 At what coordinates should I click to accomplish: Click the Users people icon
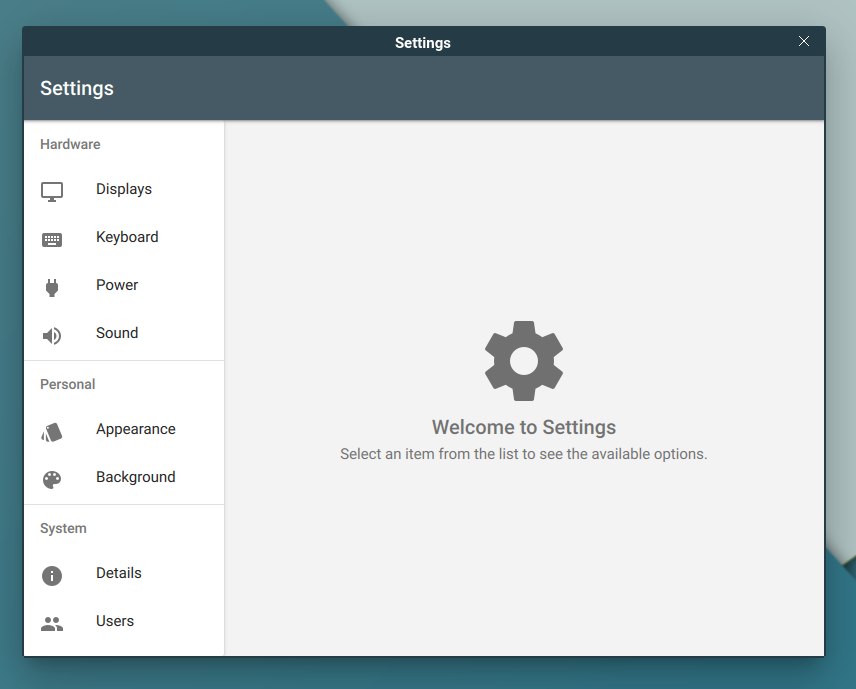52,623
